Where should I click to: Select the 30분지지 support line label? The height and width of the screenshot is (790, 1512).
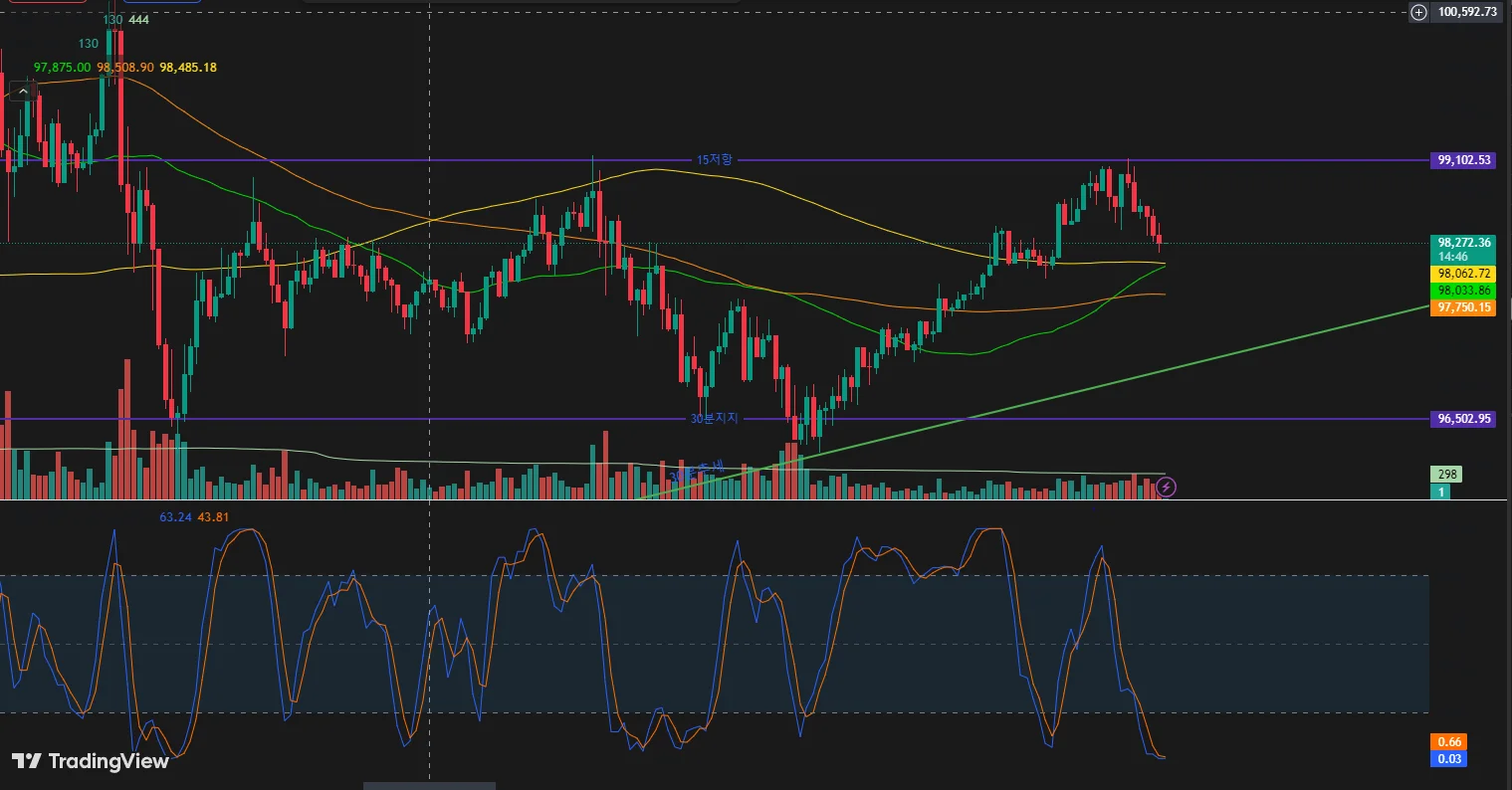715,419
